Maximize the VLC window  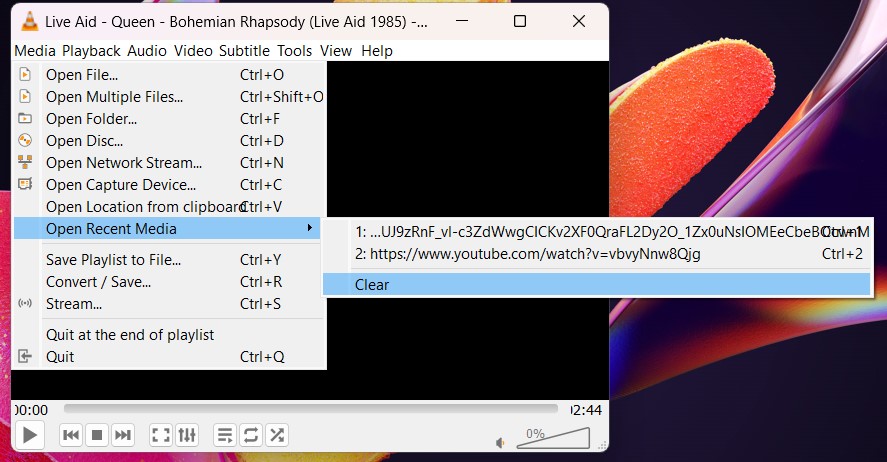(x=520, y=21)
